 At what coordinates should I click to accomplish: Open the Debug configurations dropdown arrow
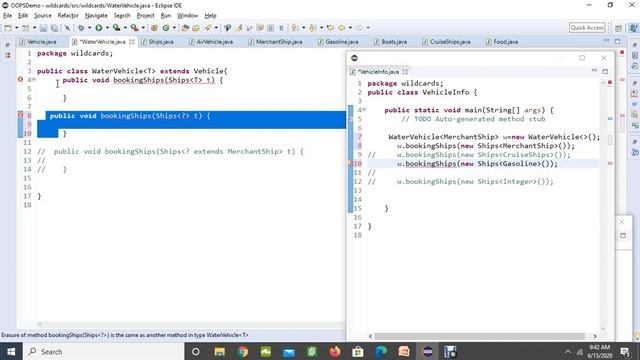(89, 28)
